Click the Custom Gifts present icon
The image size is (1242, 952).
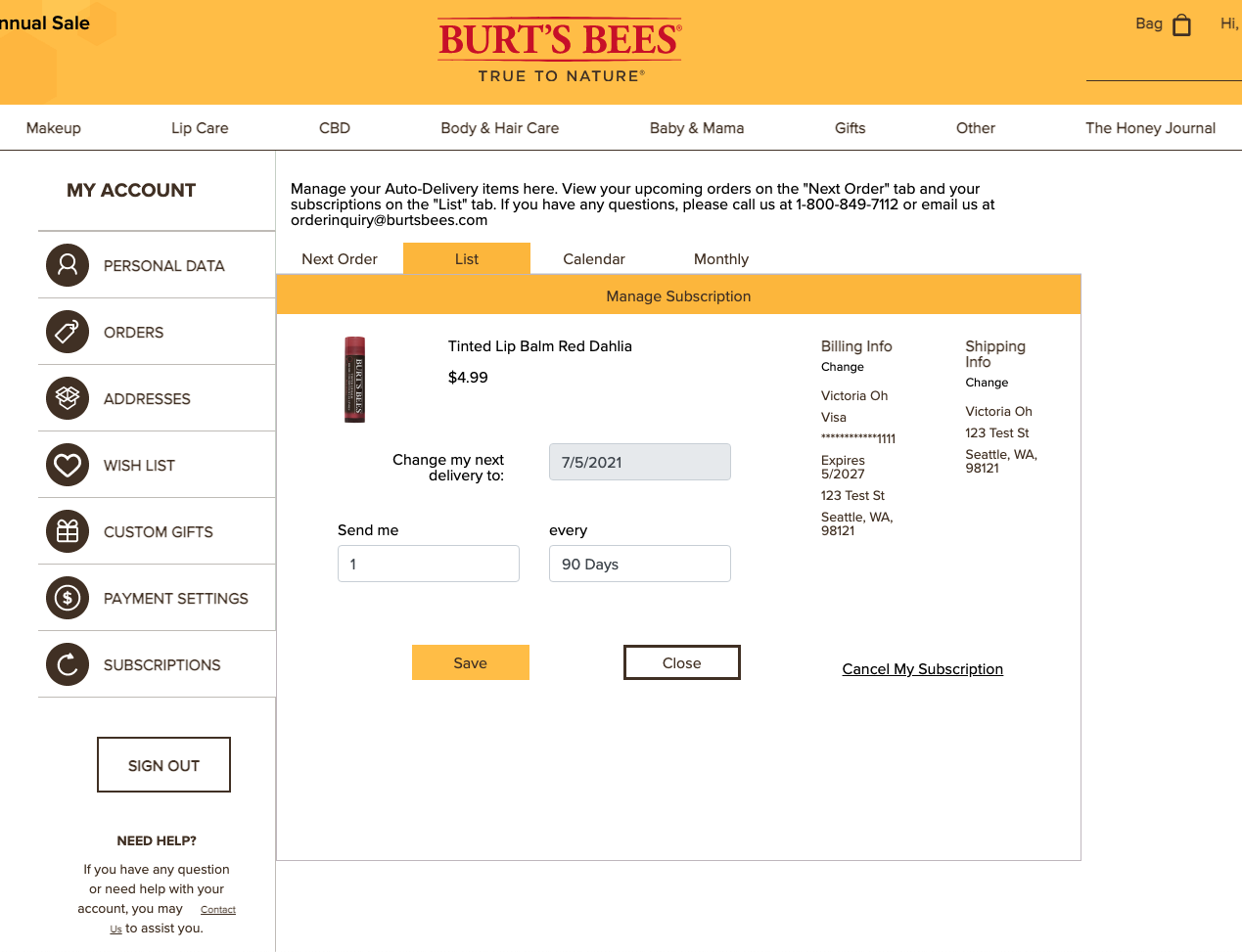68,531
